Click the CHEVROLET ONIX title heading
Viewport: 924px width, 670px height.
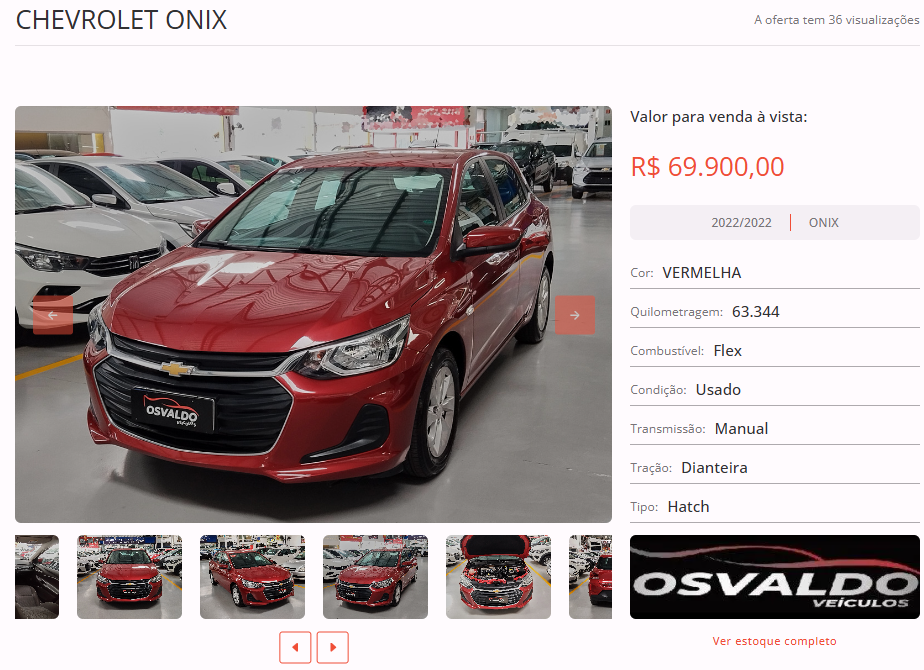pyautogui.click(x=121, y=20)
